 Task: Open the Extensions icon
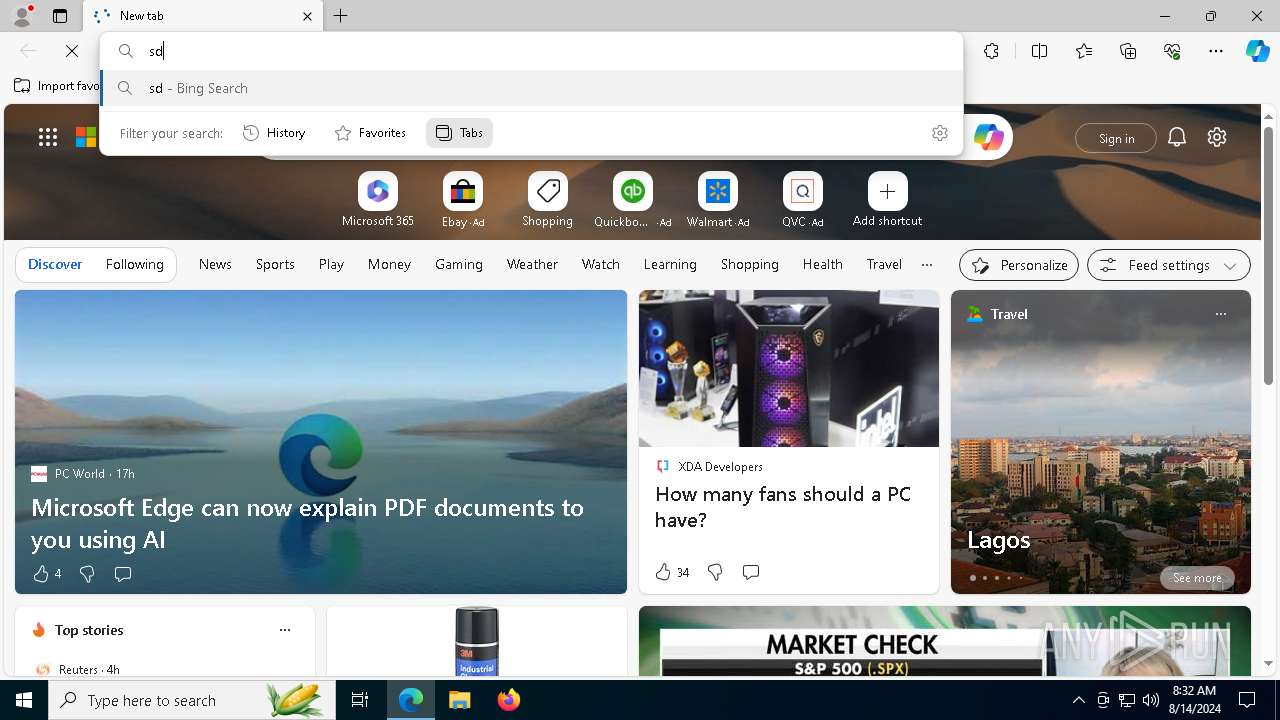point(991,51)
